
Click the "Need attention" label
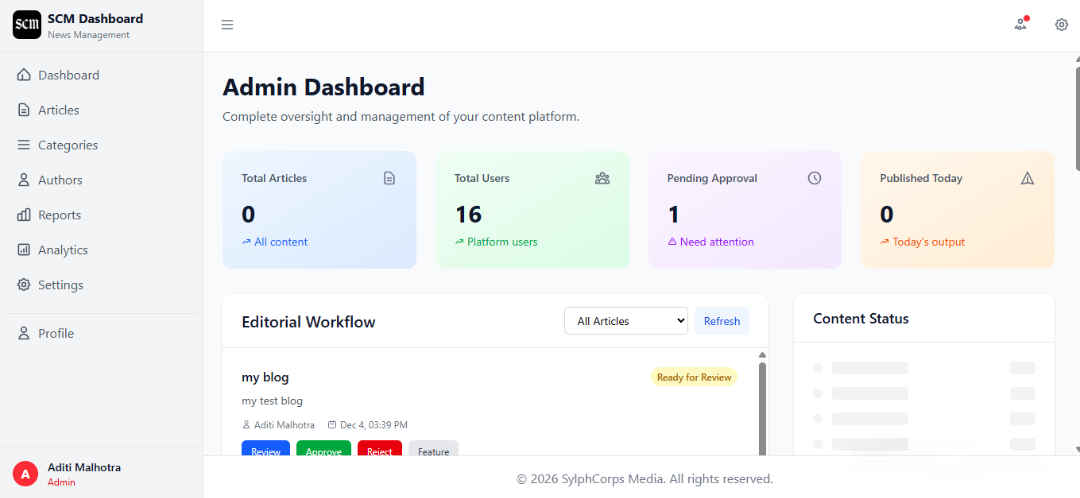coord(717,242)
